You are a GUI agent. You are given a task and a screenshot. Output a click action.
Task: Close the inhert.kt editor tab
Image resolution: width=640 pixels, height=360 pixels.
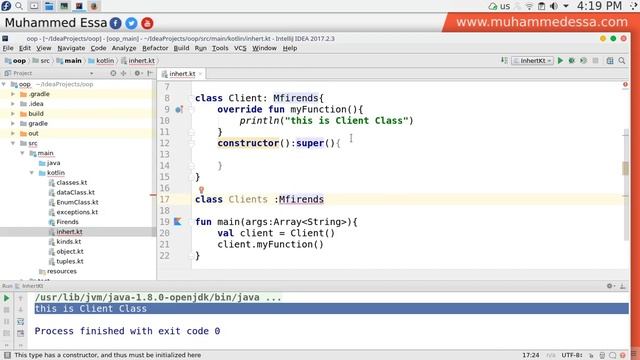point(200,74)
